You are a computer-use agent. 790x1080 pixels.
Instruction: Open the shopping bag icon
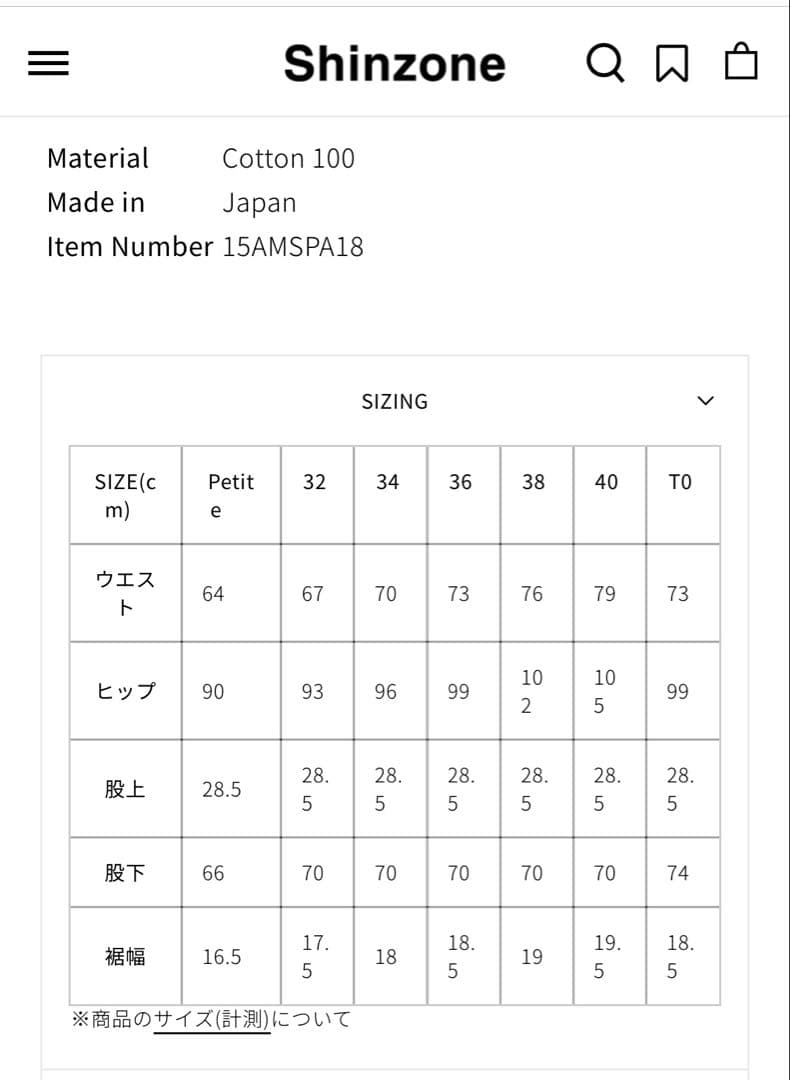[741, 62]
